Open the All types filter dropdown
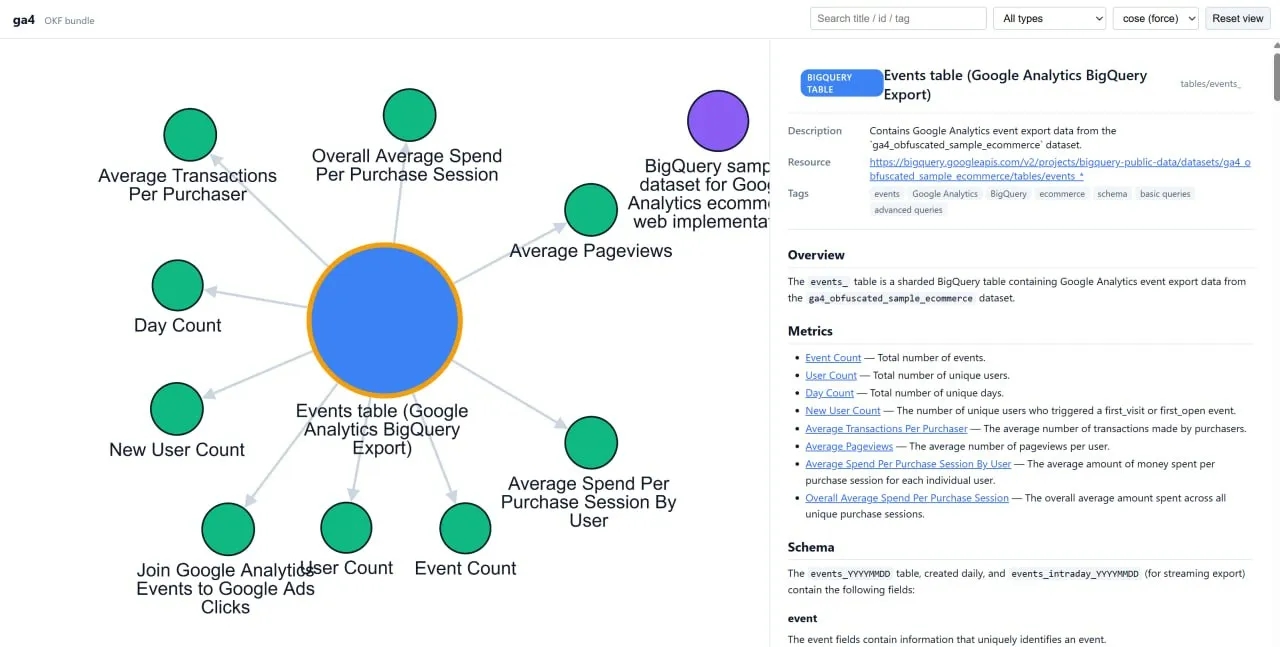Screen dimensions: 1280x647 (x=1049, y=18)
